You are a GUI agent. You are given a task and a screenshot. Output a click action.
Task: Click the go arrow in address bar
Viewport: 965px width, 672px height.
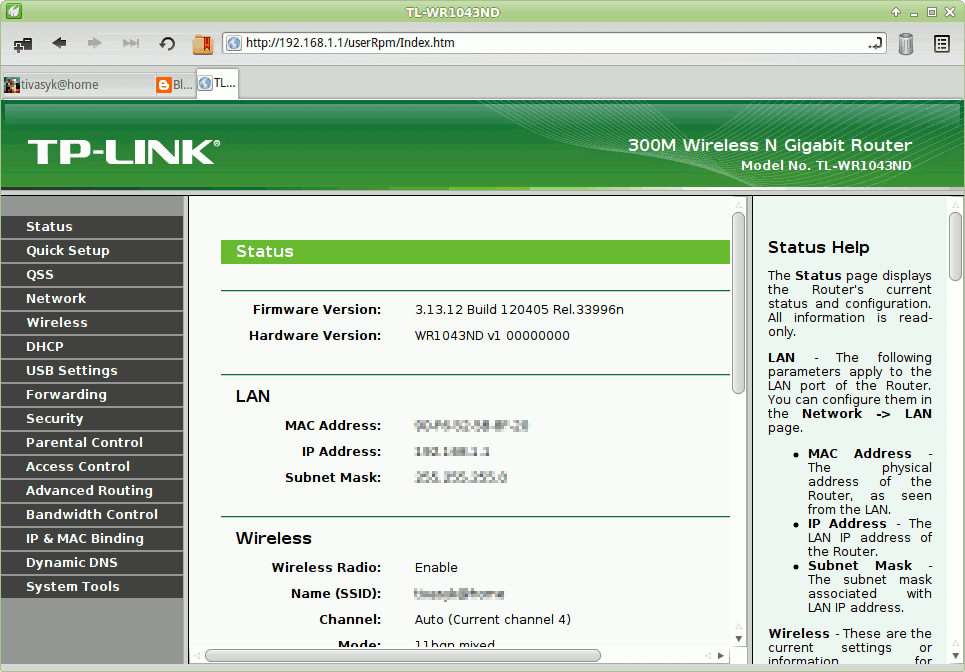tap(875, 44)
